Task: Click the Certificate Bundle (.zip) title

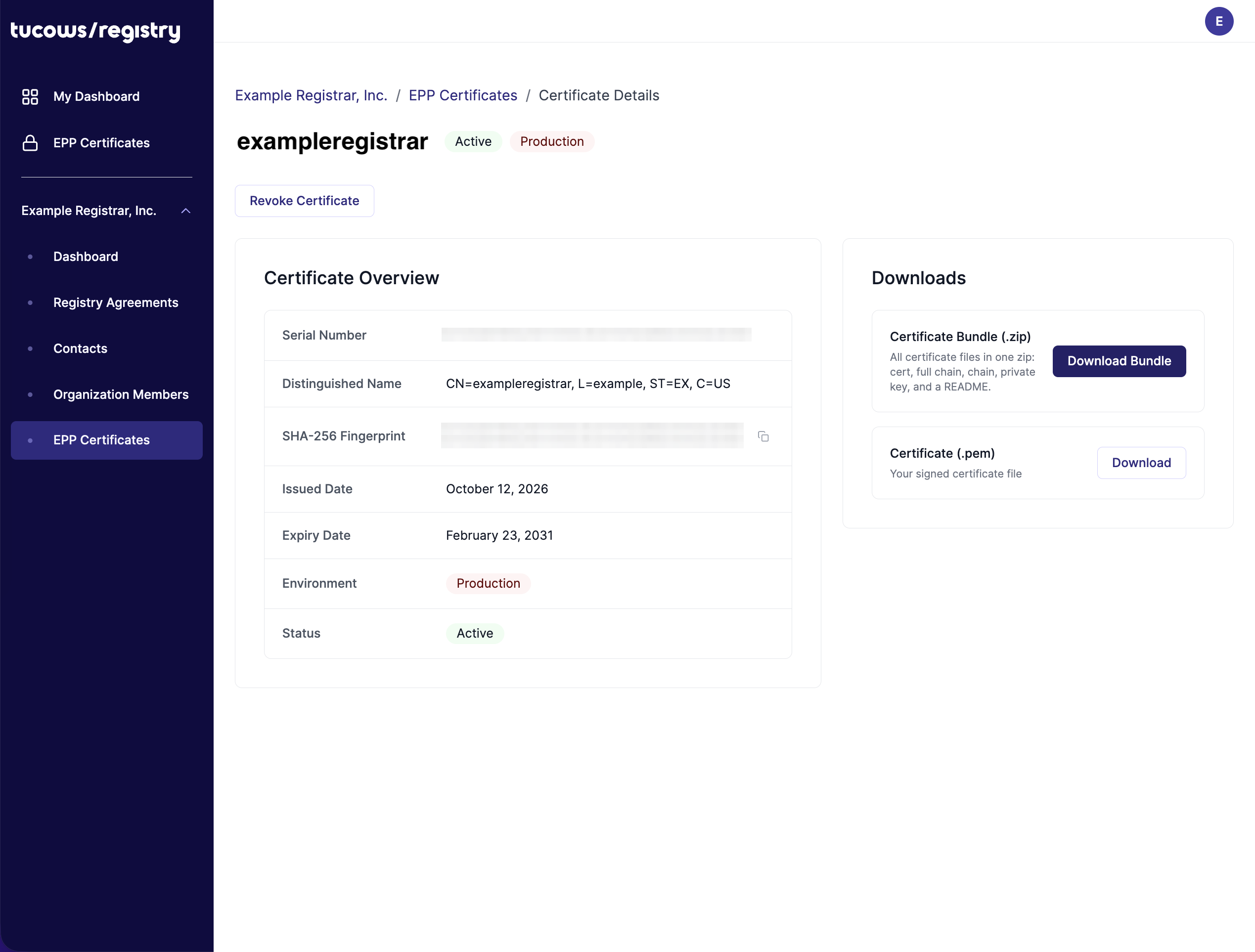Action: [x=960, y=337]
